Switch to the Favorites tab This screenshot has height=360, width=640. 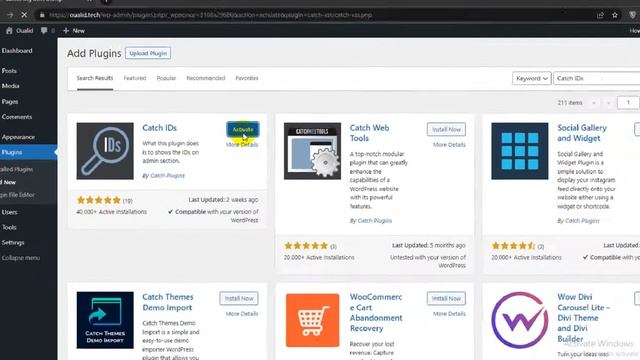pos(247,78)
